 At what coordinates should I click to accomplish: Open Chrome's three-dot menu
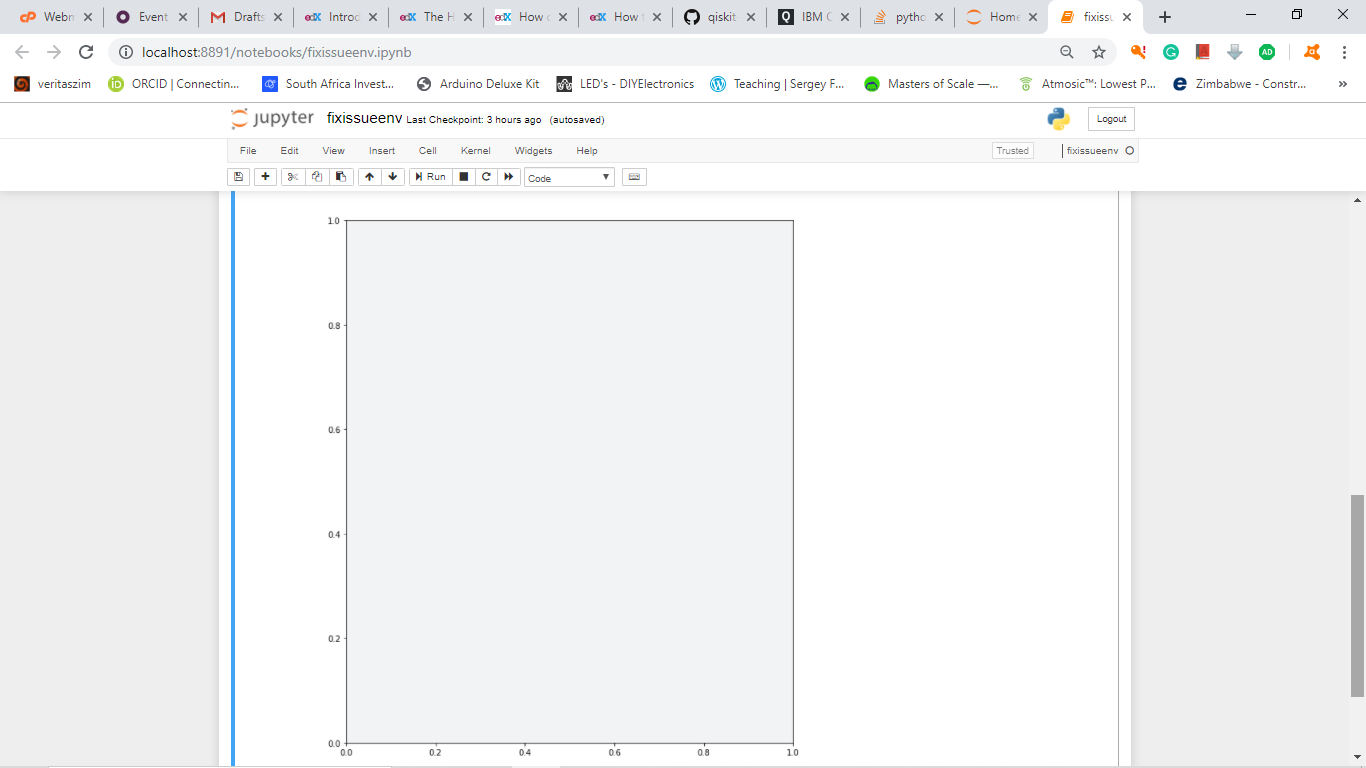pyautogui.click(x=1345, y=52)
